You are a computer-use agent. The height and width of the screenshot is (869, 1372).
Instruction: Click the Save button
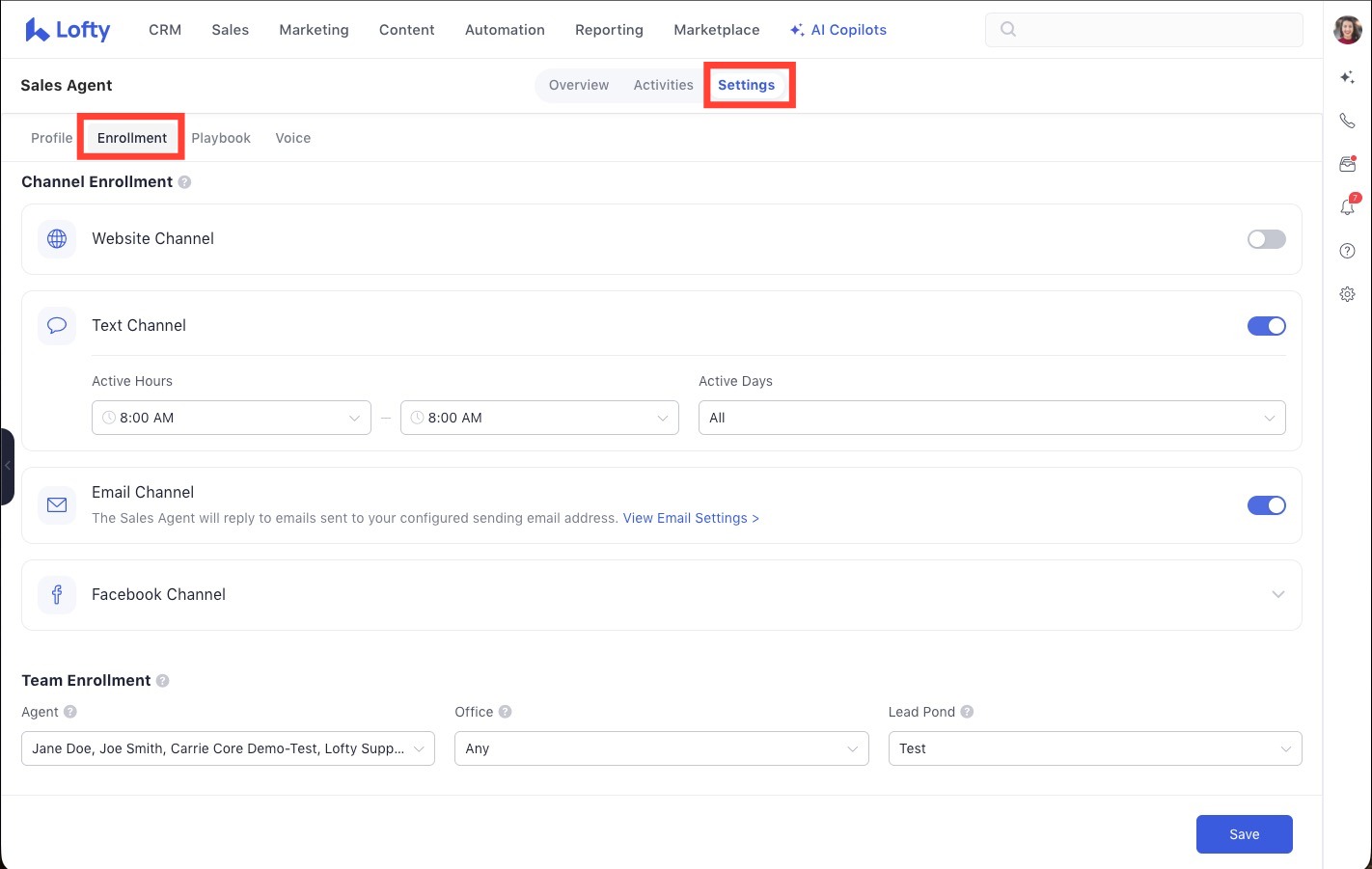[x=1244, y=833]
